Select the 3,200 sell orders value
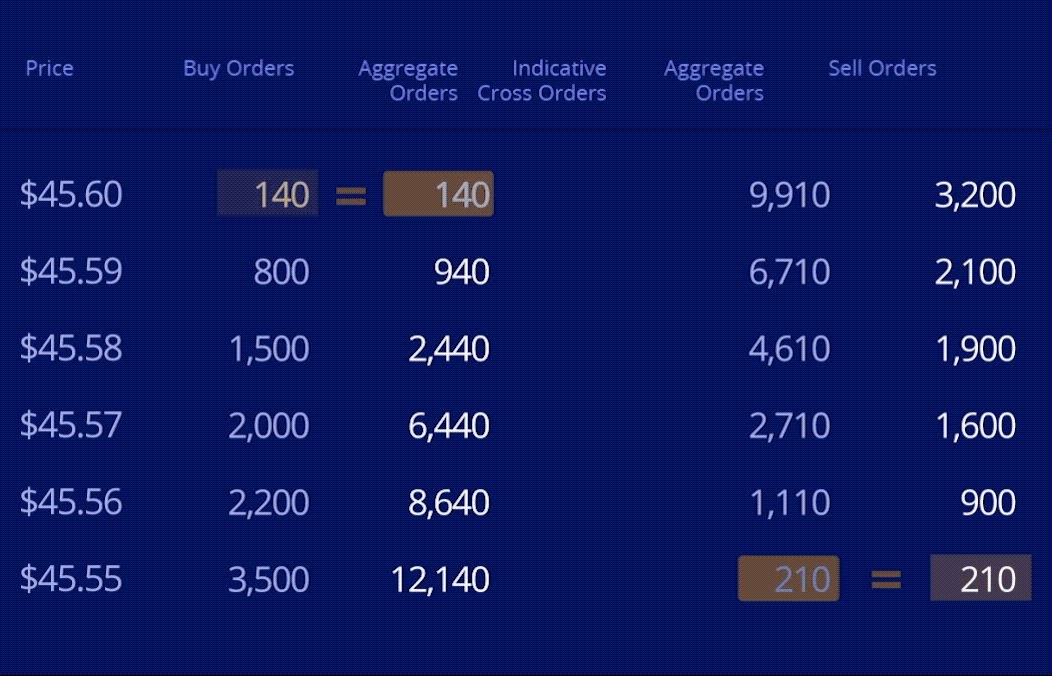 pos(975,194)
